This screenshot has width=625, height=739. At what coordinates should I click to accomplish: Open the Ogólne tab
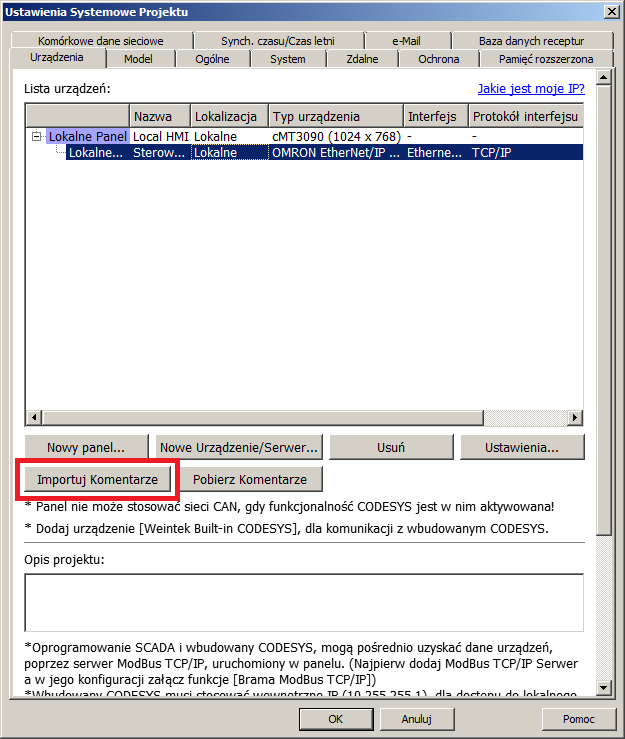point(213,59)
